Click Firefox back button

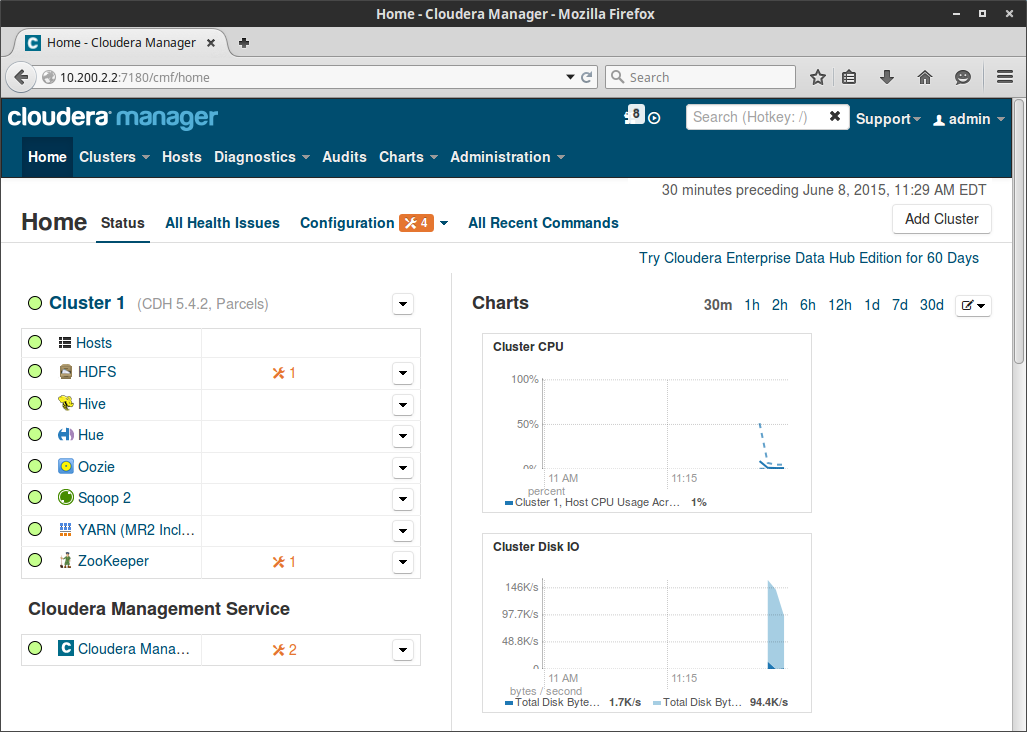click(x=21, y=77)
